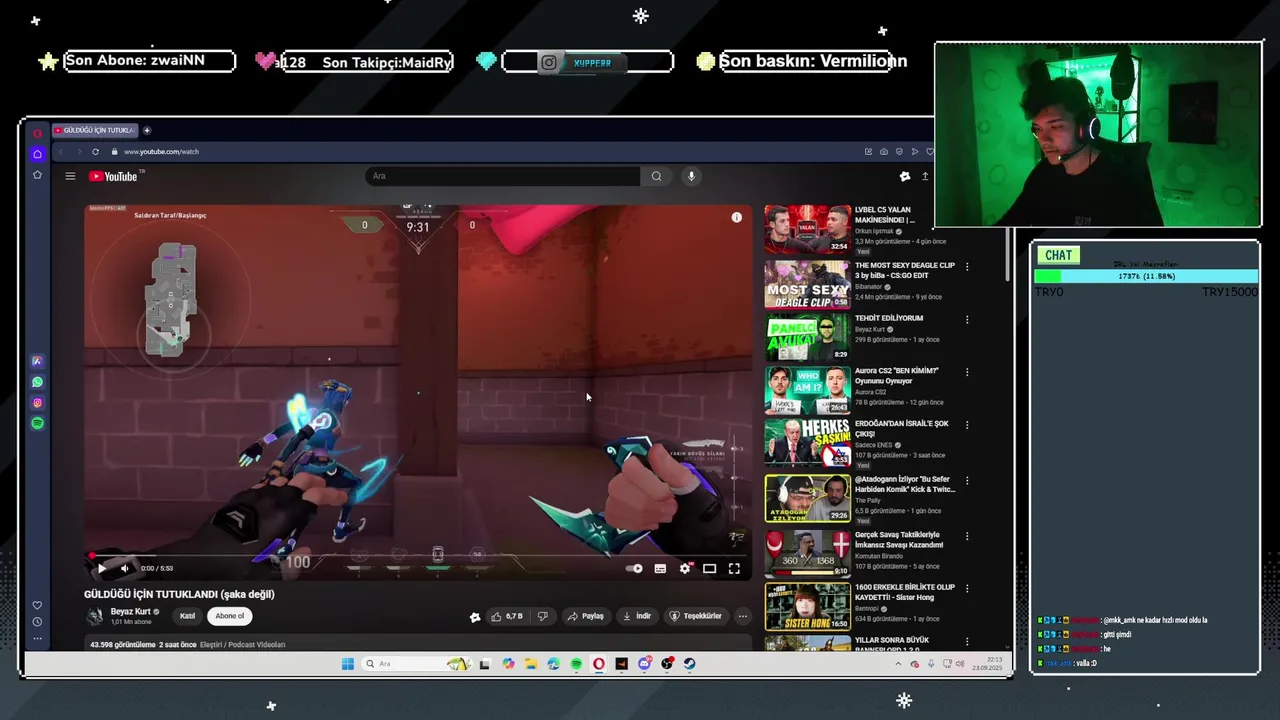Viewport: 1280px width, 720px height.
Task: Share video with Paylaş button
Action: (x=586, y=616)
